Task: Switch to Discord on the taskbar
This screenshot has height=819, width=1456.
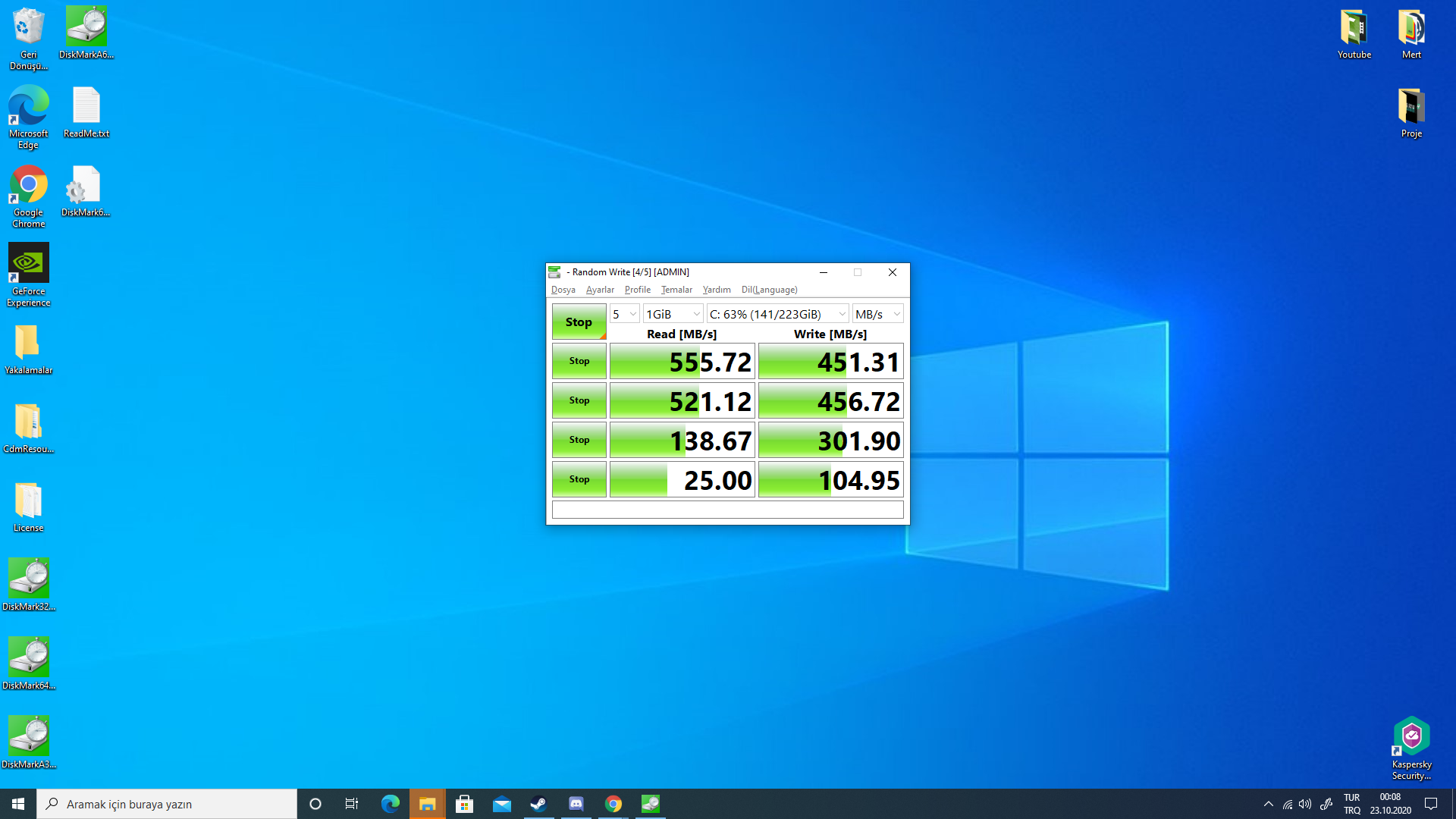Action: point(576,804)
